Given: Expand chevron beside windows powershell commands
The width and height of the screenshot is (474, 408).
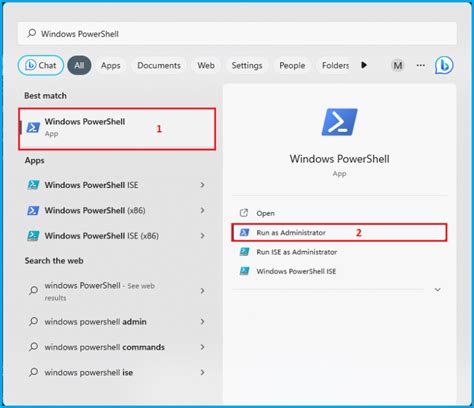Looking at the screenshot, I should [x=202, y=347].
